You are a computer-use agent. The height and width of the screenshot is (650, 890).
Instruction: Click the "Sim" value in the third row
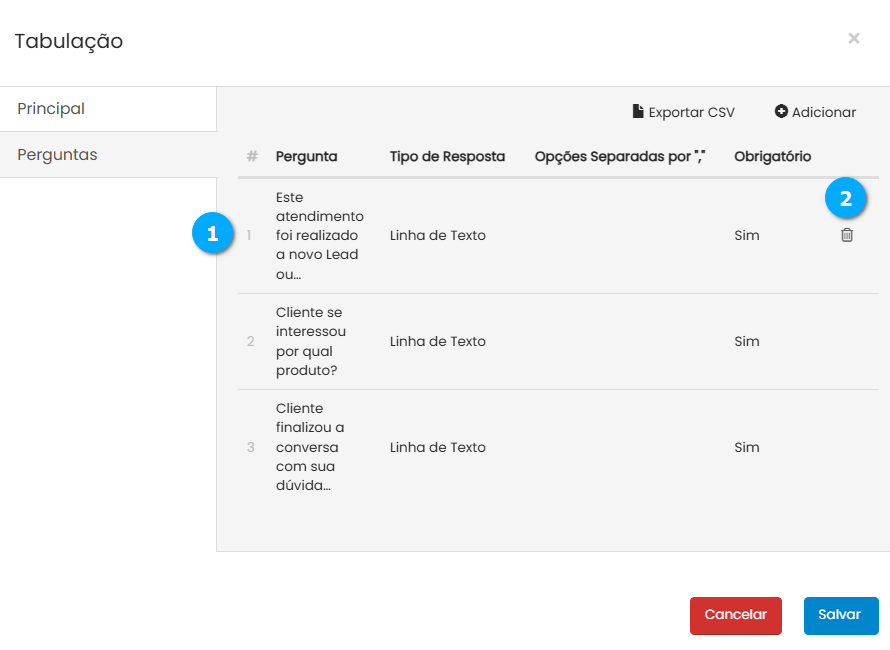tap(747, 447)
